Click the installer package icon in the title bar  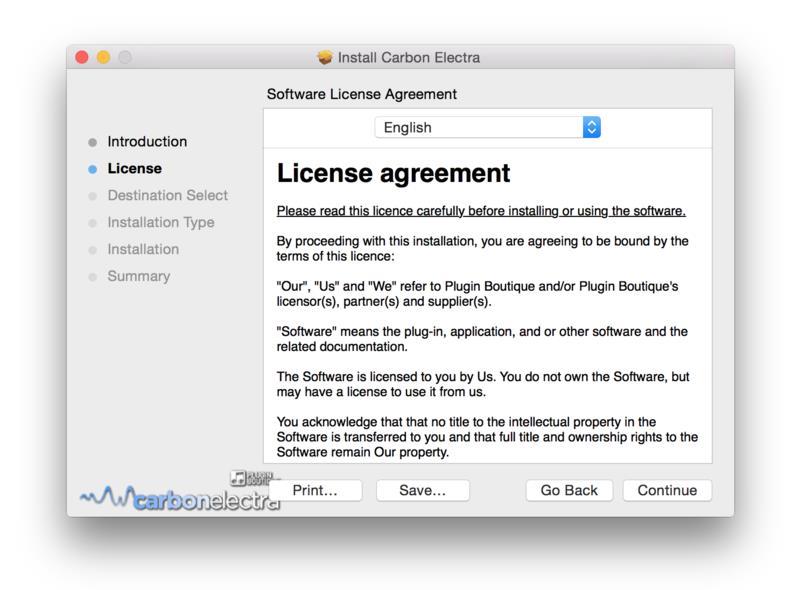[x=324, y=57]
